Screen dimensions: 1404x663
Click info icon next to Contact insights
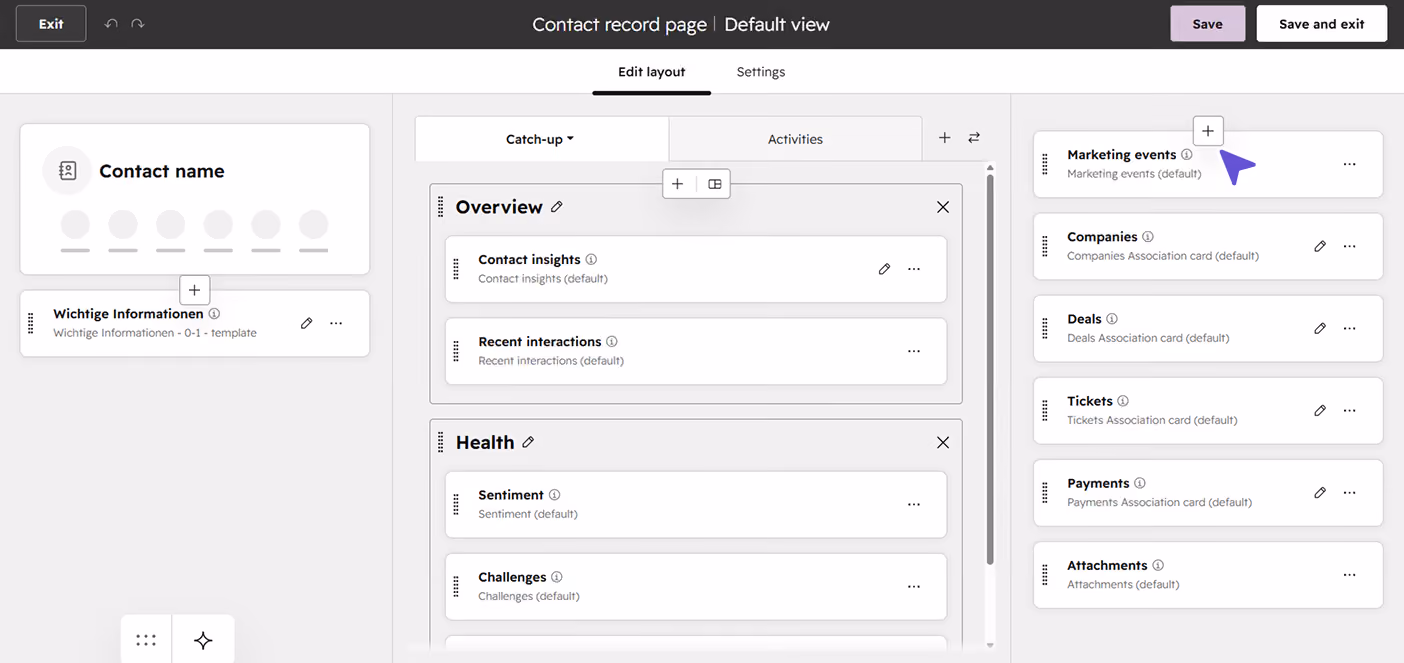pos(591,260)
